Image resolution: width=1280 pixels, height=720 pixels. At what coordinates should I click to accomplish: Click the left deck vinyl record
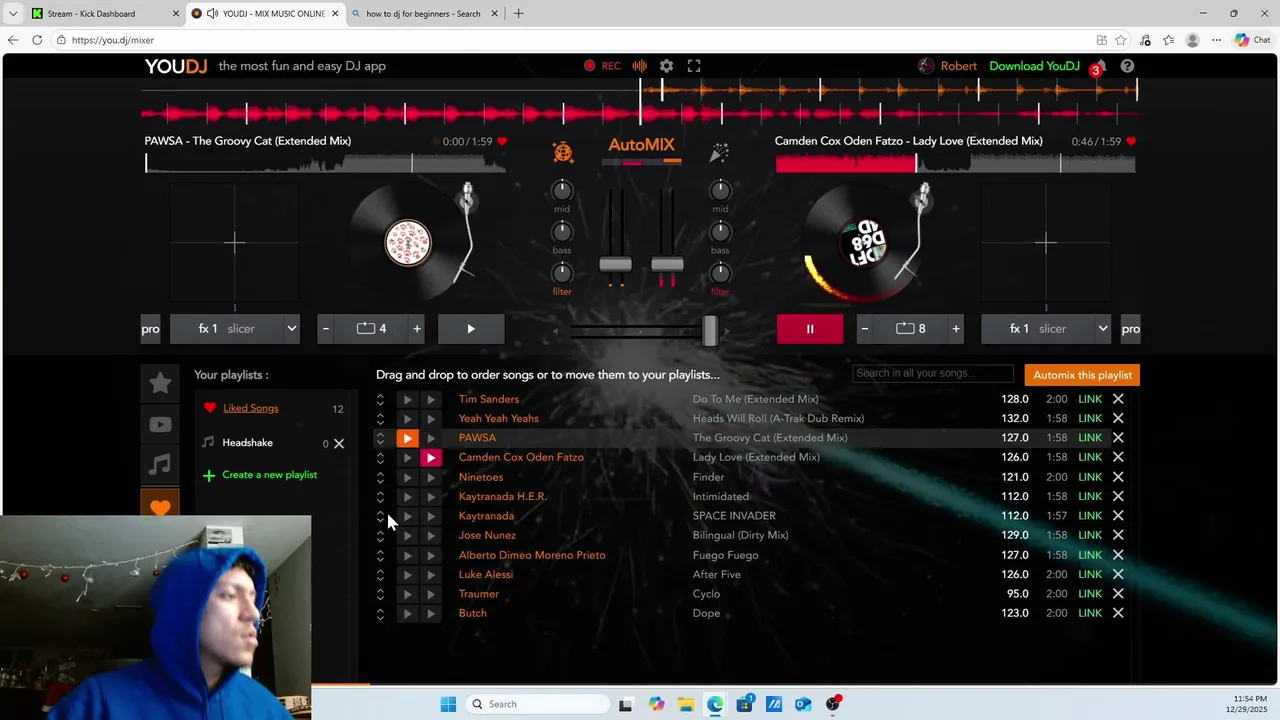pyautogui.click(x=408, y=243)
